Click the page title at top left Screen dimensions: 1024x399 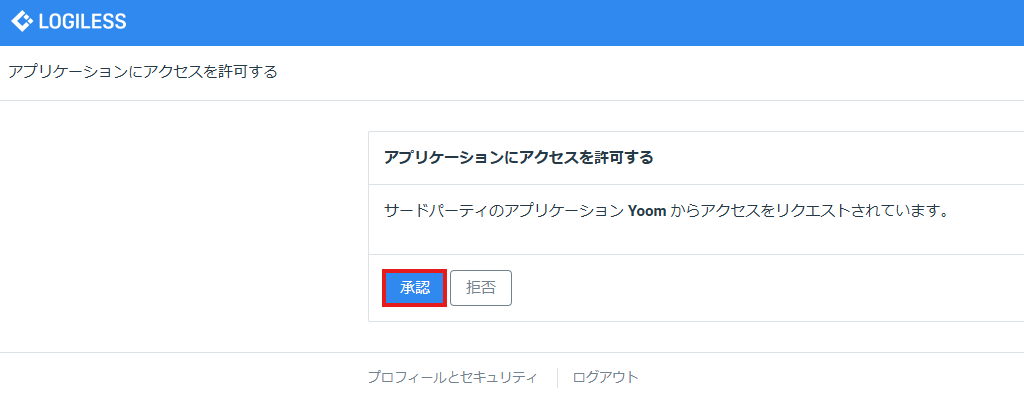(142, 71)
